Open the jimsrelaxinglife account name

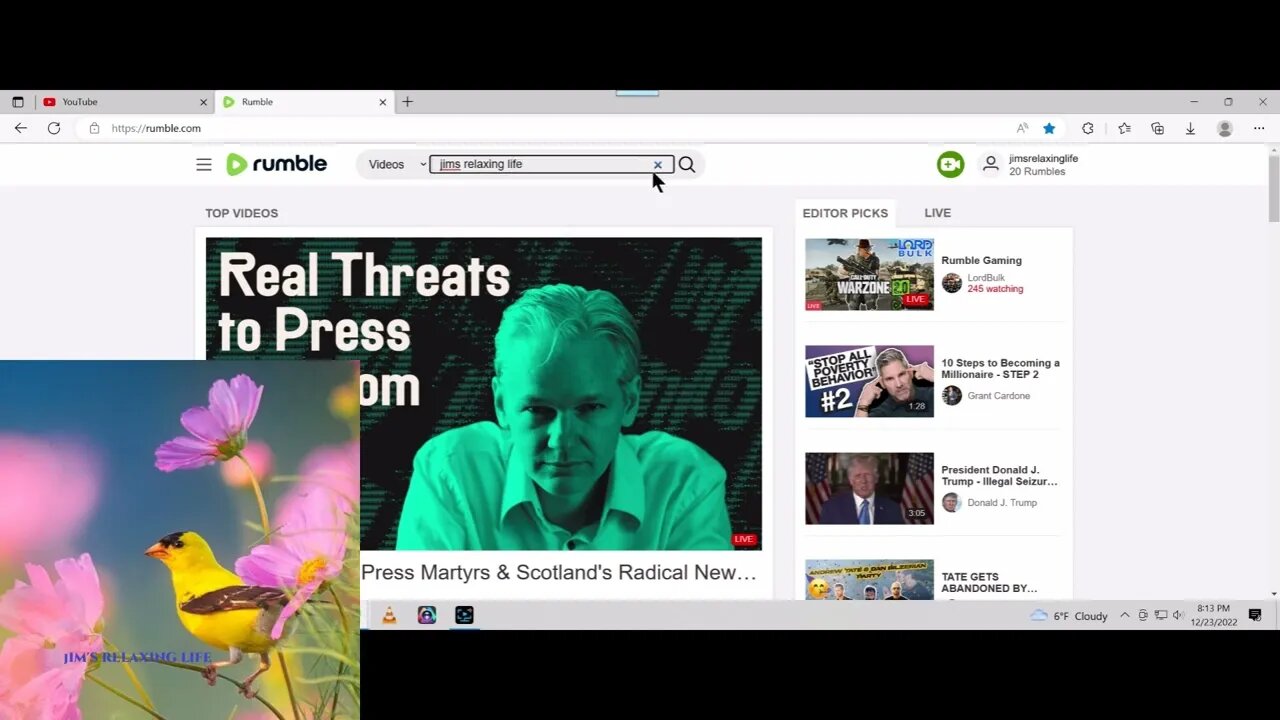[x=1043, y=158]
